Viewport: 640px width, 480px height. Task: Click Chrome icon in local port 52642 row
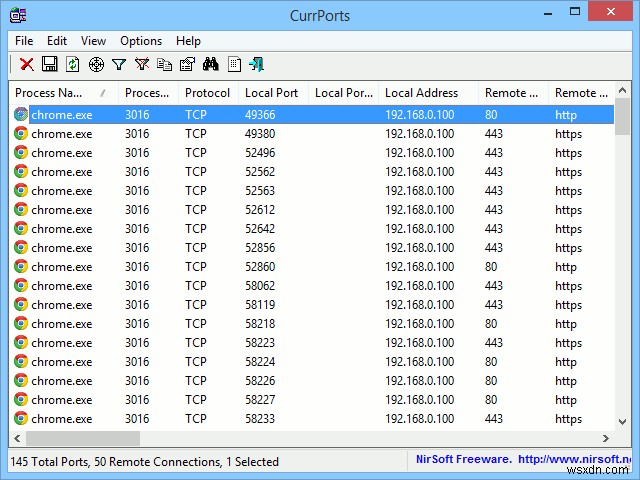coord(21,228)
